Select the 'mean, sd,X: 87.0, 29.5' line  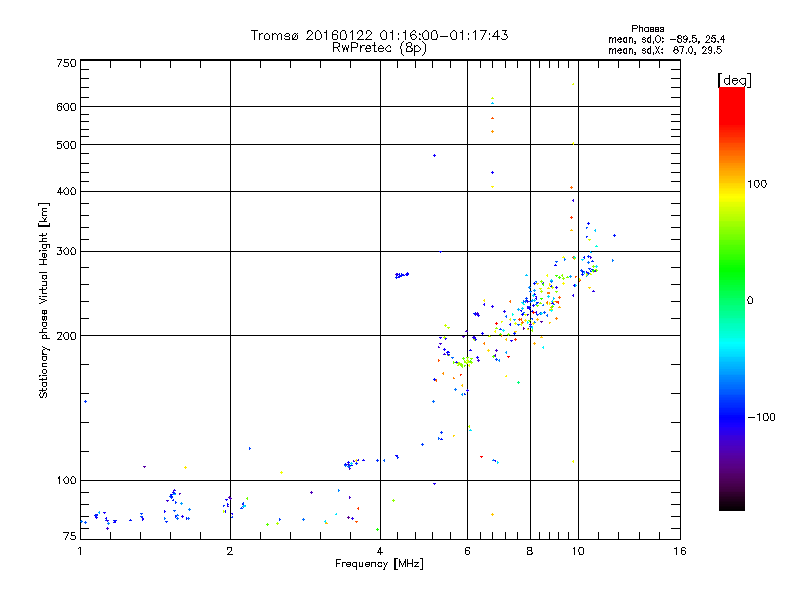(x=665, y=50)
